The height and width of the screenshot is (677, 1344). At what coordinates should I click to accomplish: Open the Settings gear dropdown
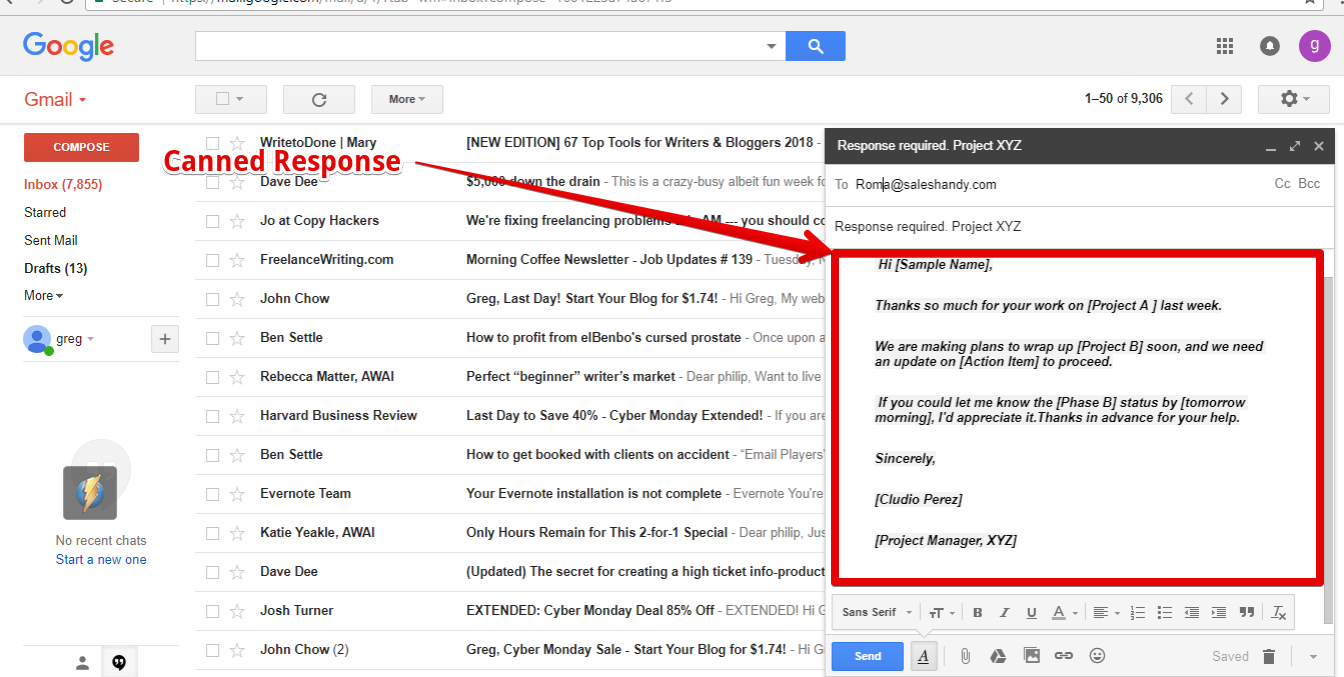pos(1293,99)
